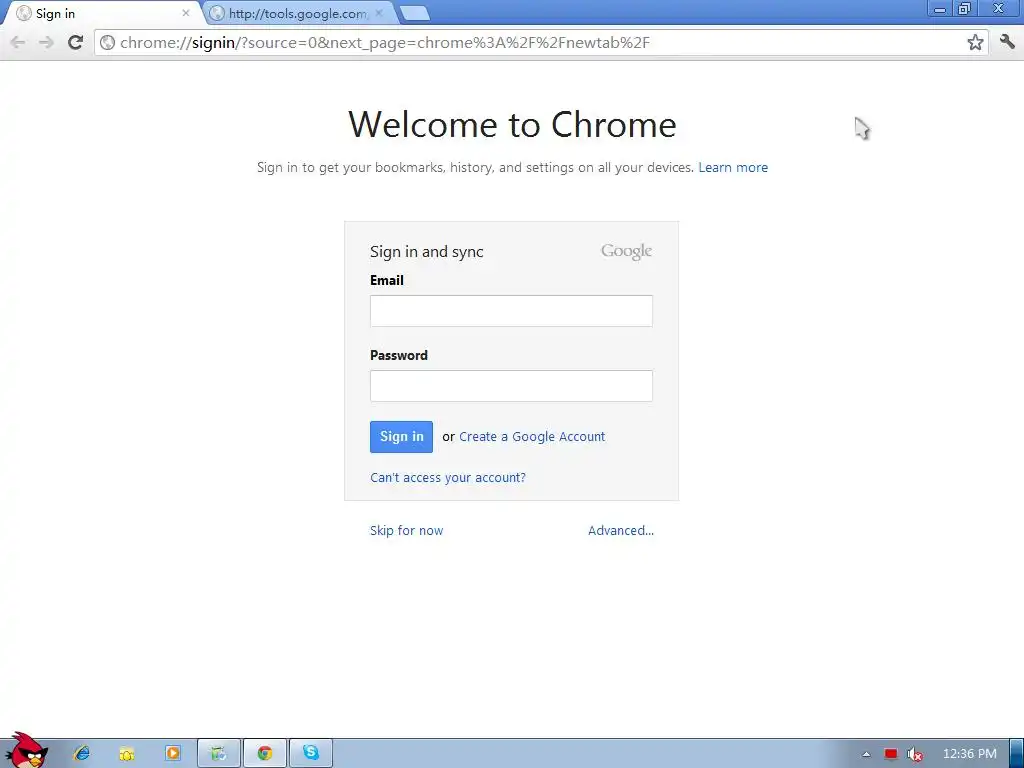The image size is (1024, 768).
Task: Reload the page with the refresh icon
Action: pyautogui.click(x=76, y=42)
